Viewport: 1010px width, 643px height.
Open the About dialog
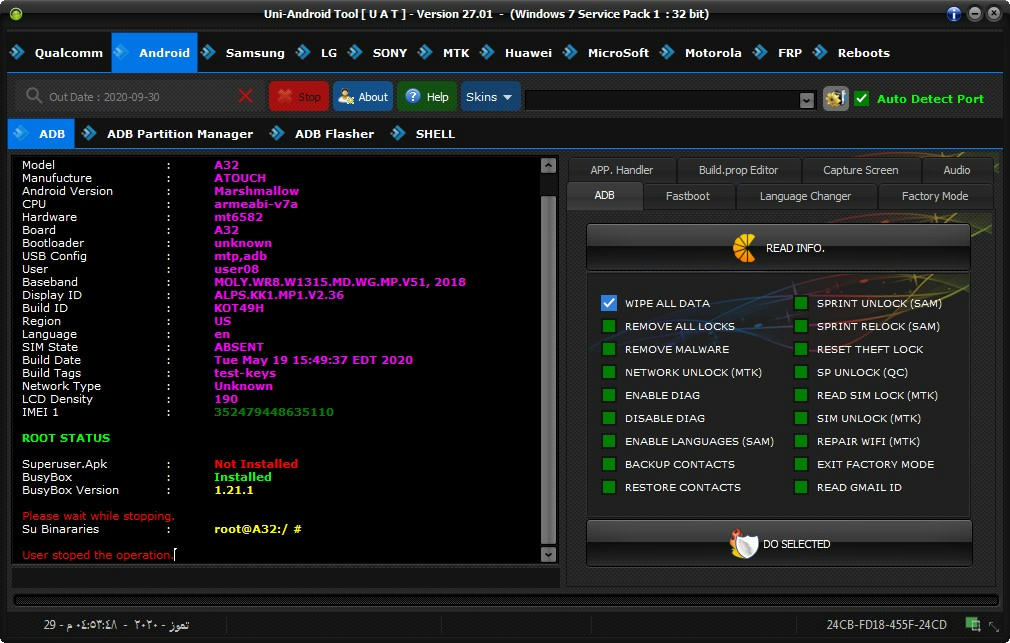tap(363, 97)
